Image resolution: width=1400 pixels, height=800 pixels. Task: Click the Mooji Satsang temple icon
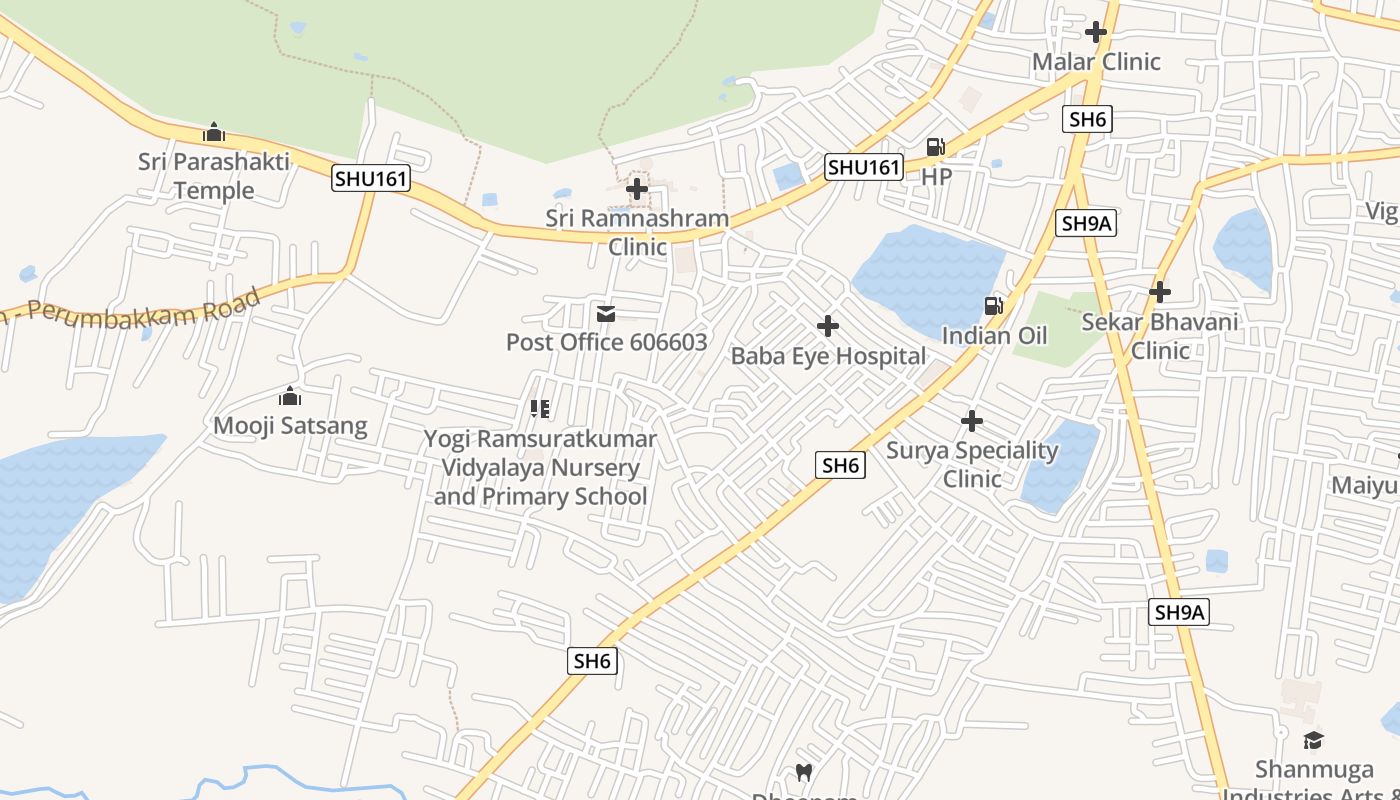point(290,396)
